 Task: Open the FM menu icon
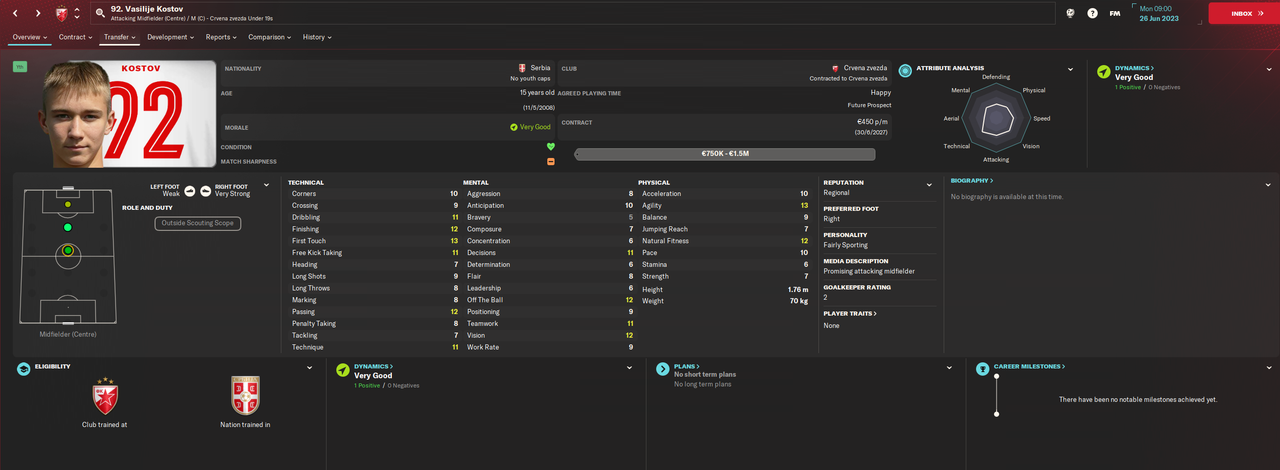(1115, 13)
